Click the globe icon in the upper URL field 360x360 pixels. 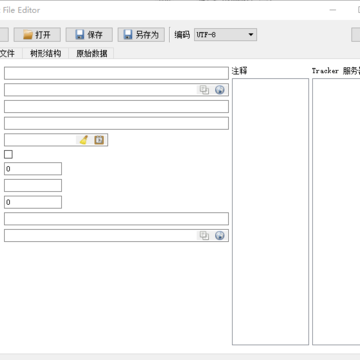coord(219,90)
